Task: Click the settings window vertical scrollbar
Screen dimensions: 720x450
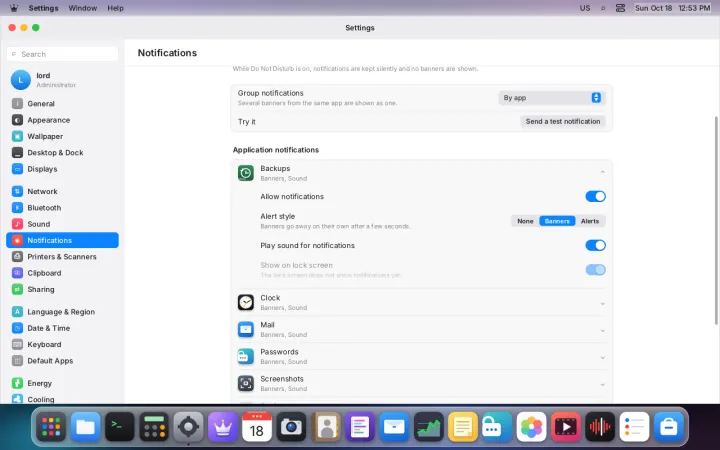Action: coord(717,219)
